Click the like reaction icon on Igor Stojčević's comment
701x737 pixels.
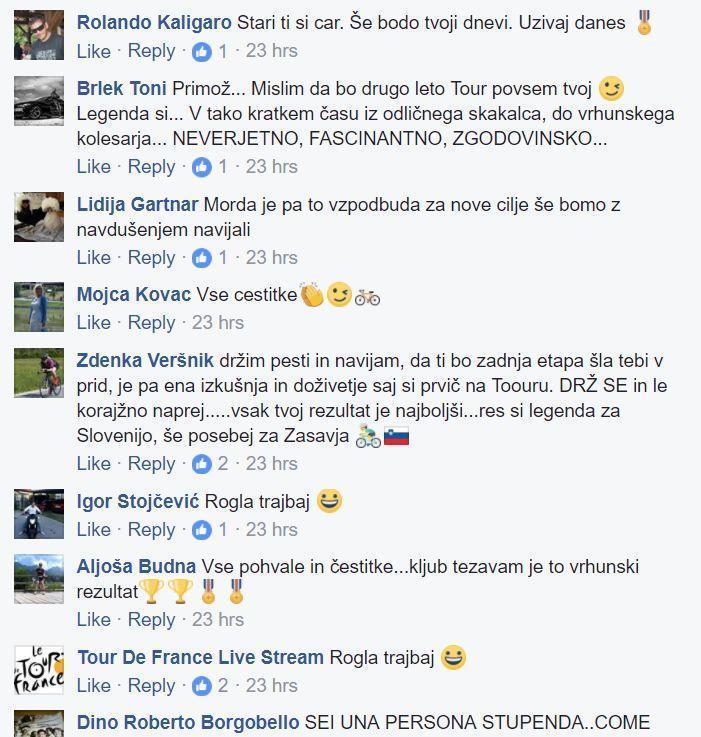click(x=202, y=530)
